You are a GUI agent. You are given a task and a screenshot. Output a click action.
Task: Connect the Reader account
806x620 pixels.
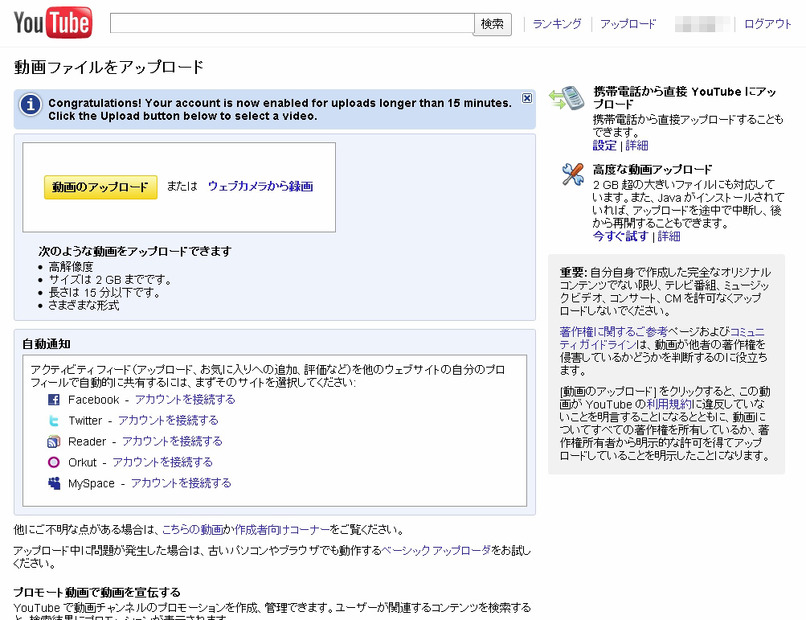click(x=172, y=441)
